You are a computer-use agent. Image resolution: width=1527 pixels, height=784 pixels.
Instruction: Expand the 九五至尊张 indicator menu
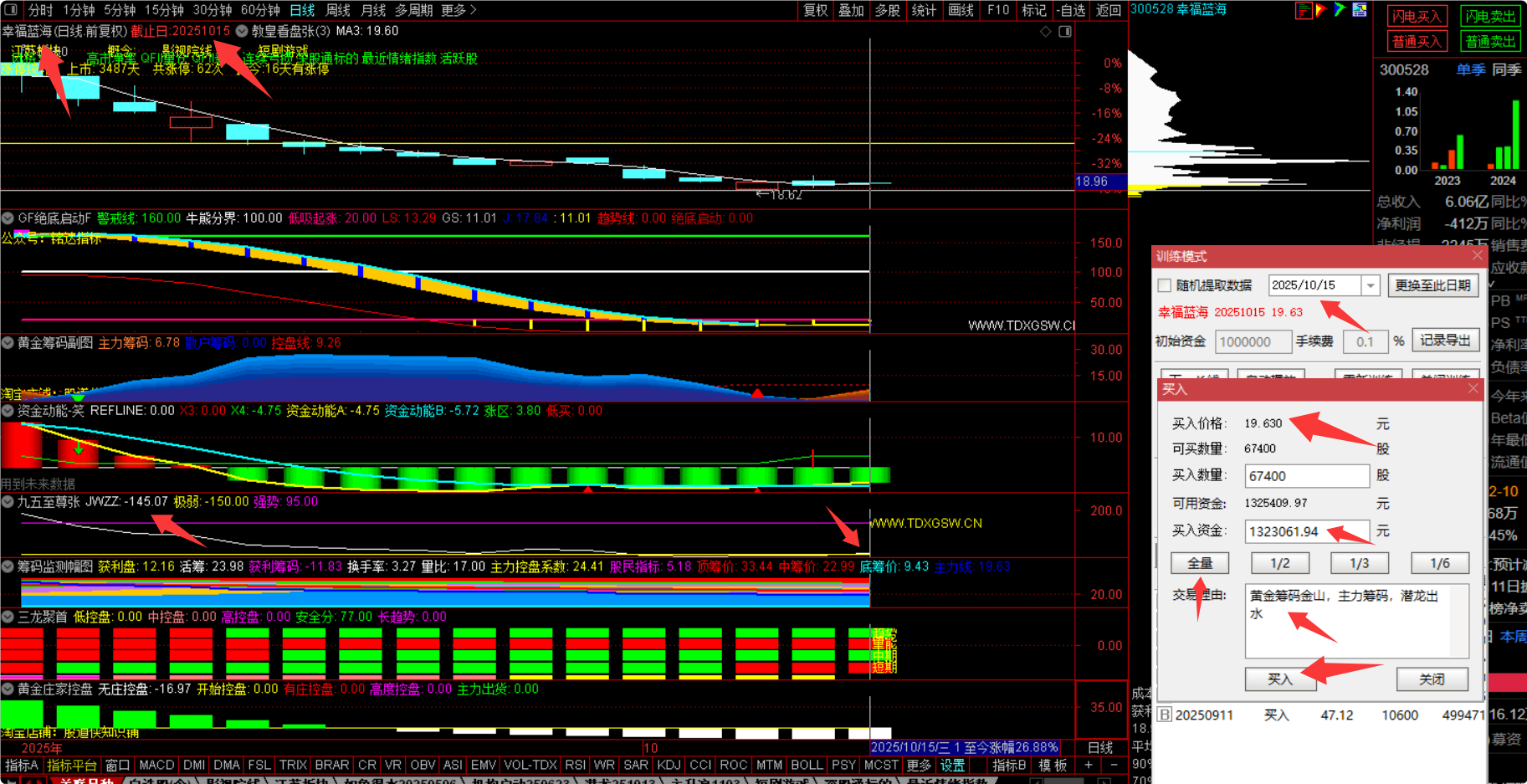[x=8, y=502]
